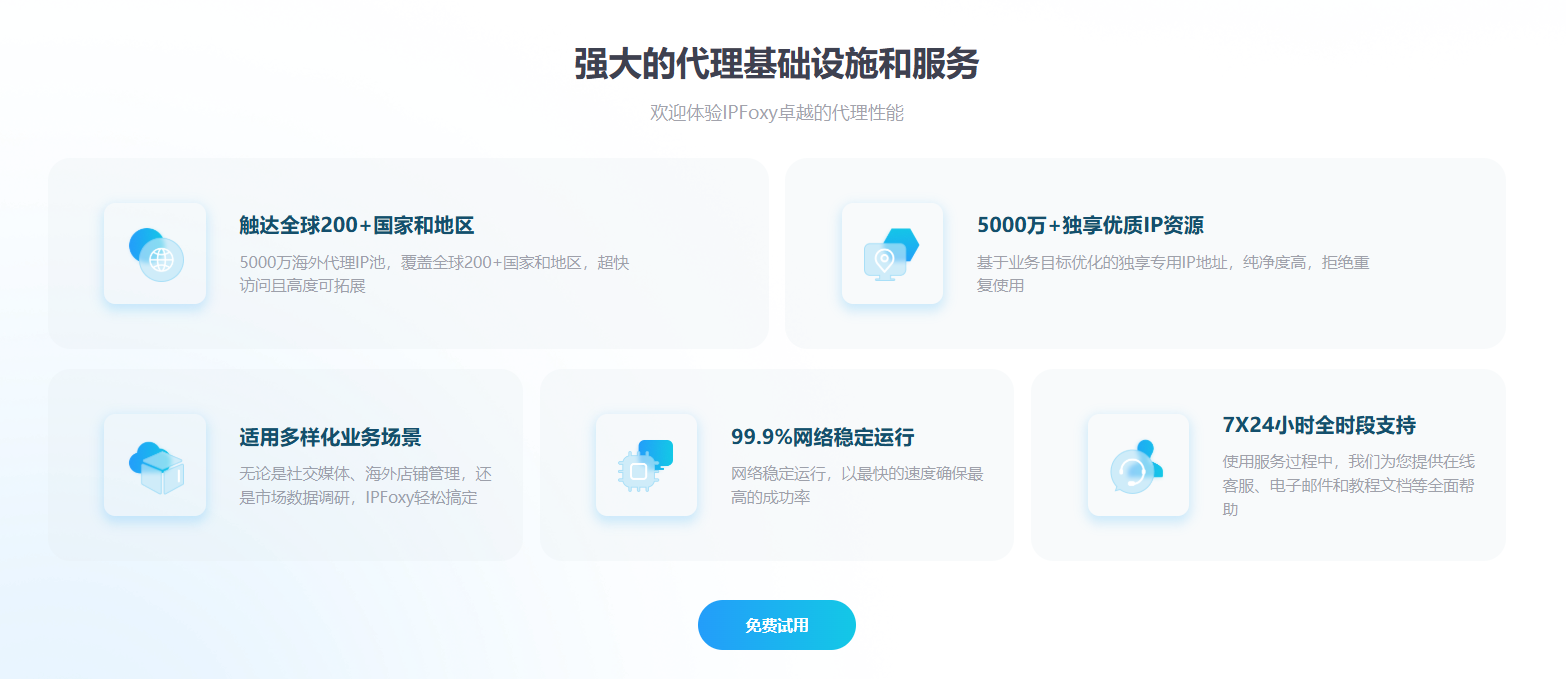Image resolution: width=1566 pixels, height=679 pixels.
Task: Click the 免费试用 free trial button
Action: click(777, 625)
